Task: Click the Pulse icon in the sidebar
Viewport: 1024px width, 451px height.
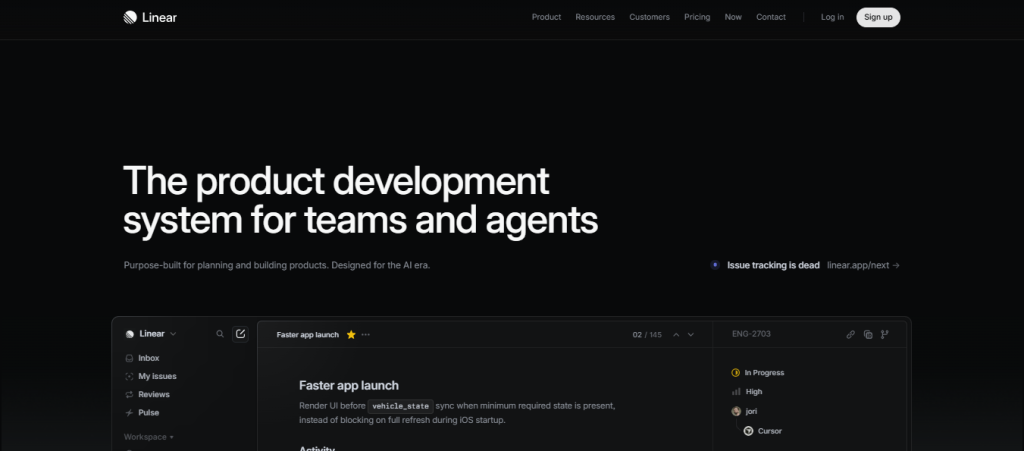Action: click(x=129, y=413)
